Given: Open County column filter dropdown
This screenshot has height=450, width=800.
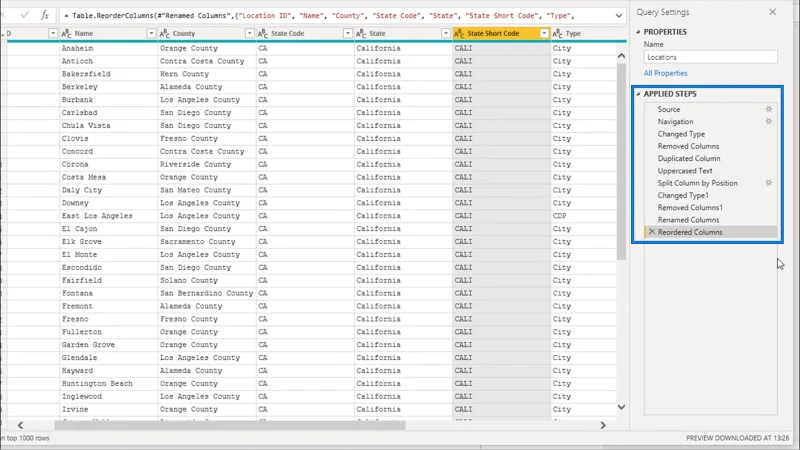Looking at the screenshot, I should coord(249,33).
